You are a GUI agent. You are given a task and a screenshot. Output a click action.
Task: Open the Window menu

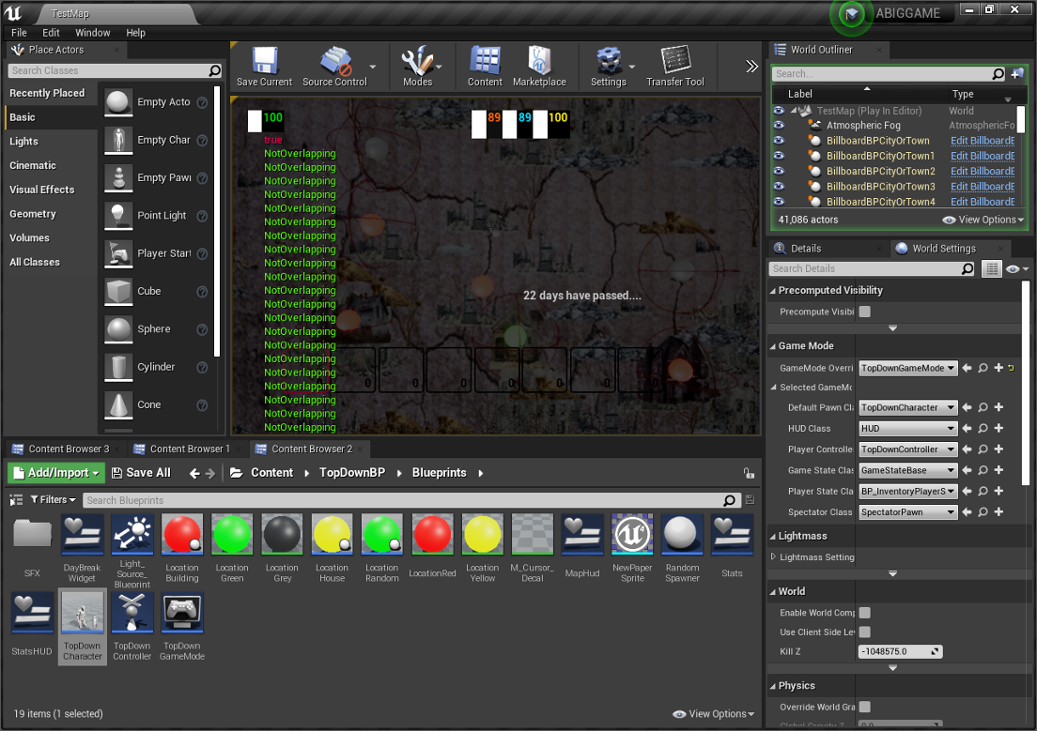pyautogui.click(x=92, y=33)
